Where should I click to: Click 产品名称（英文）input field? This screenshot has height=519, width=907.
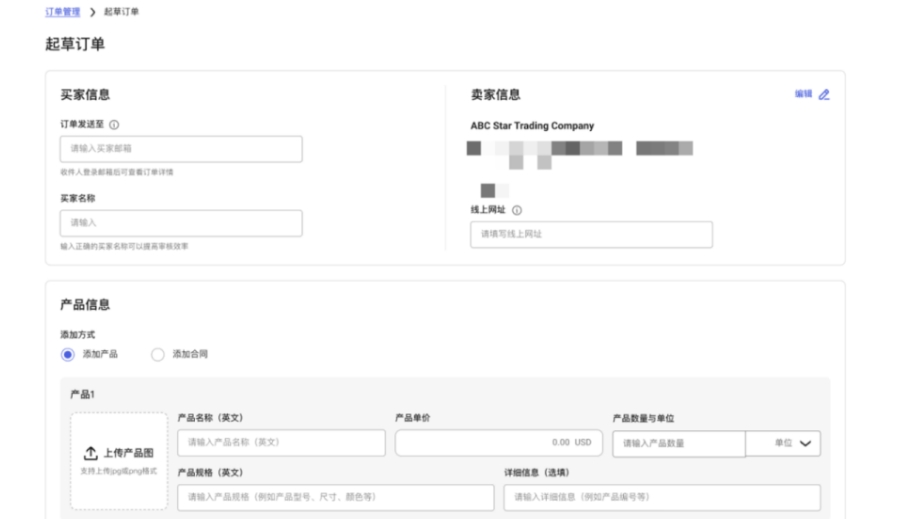[281, 443]
